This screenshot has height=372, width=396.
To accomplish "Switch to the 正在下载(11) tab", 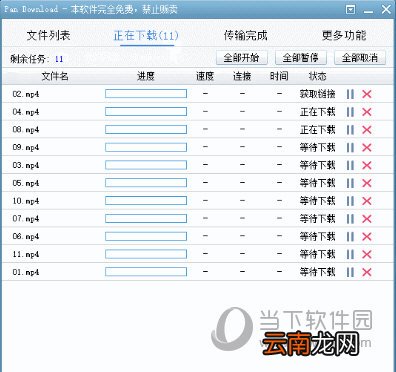I will (146, 35).
